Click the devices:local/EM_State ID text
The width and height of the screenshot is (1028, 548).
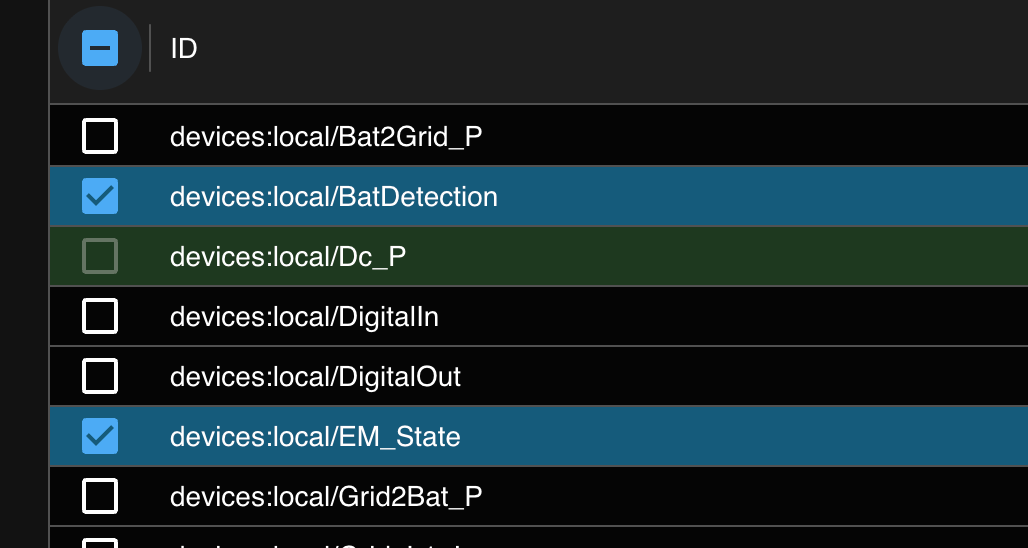315,436
